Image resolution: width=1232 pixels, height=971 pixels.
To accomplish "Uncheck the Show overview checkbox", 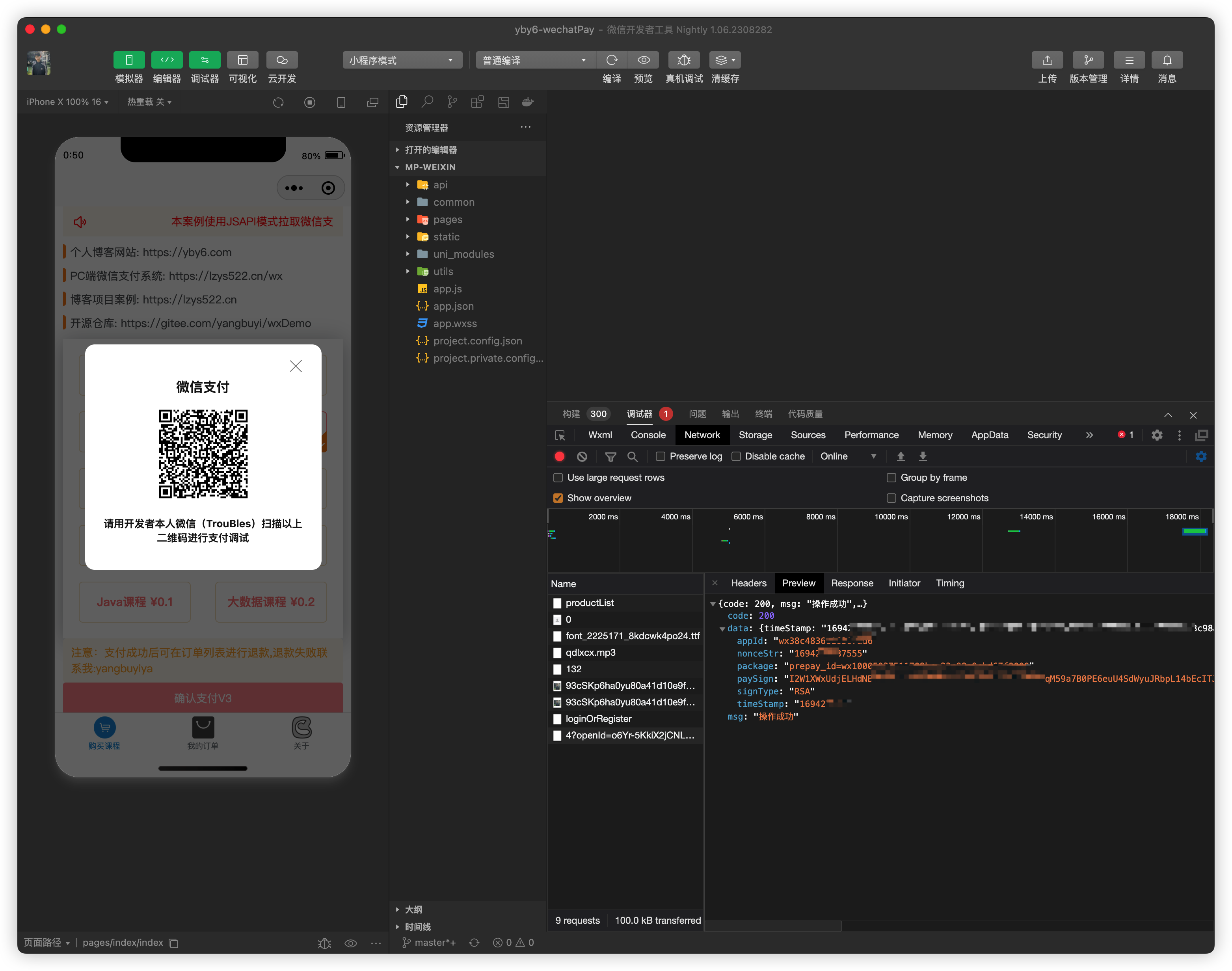I will click(558, 498).
